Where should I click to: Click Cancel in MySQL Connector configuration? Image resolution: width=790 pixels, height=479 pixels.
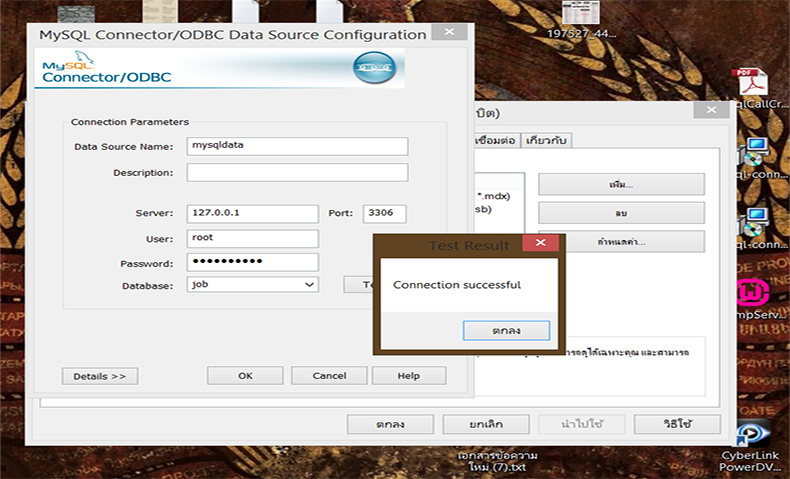click(329, 376)
